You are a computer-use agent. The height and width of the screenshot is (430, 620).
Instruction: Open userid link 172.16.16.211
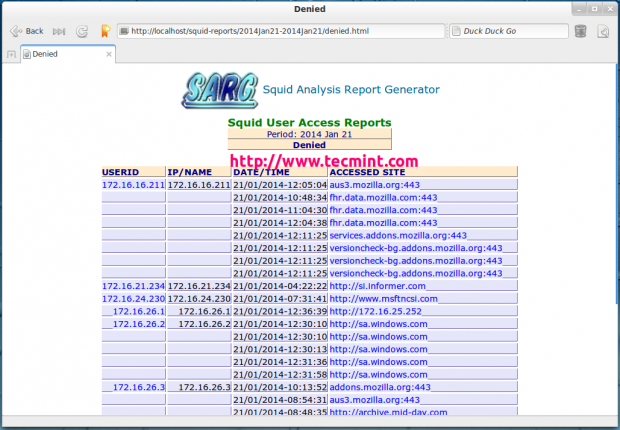[x=133, y=185]
